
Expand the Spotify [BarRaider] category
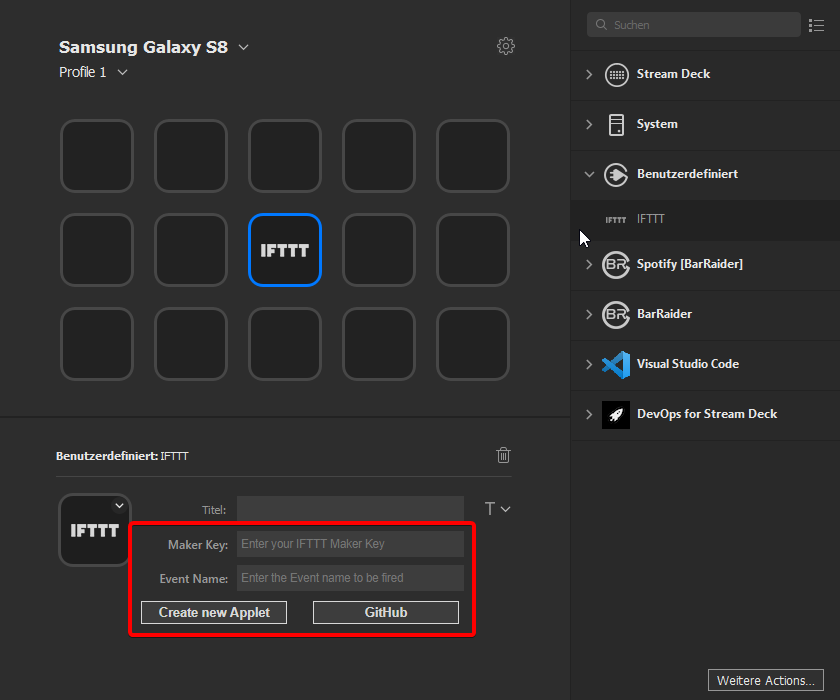[589, 265]
